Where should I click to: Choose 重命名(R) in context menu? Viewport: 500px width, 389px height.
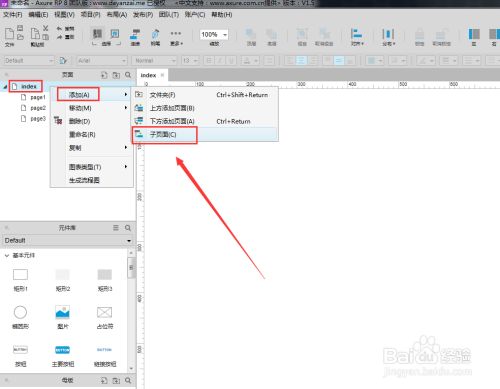click(x=92, y=134)
